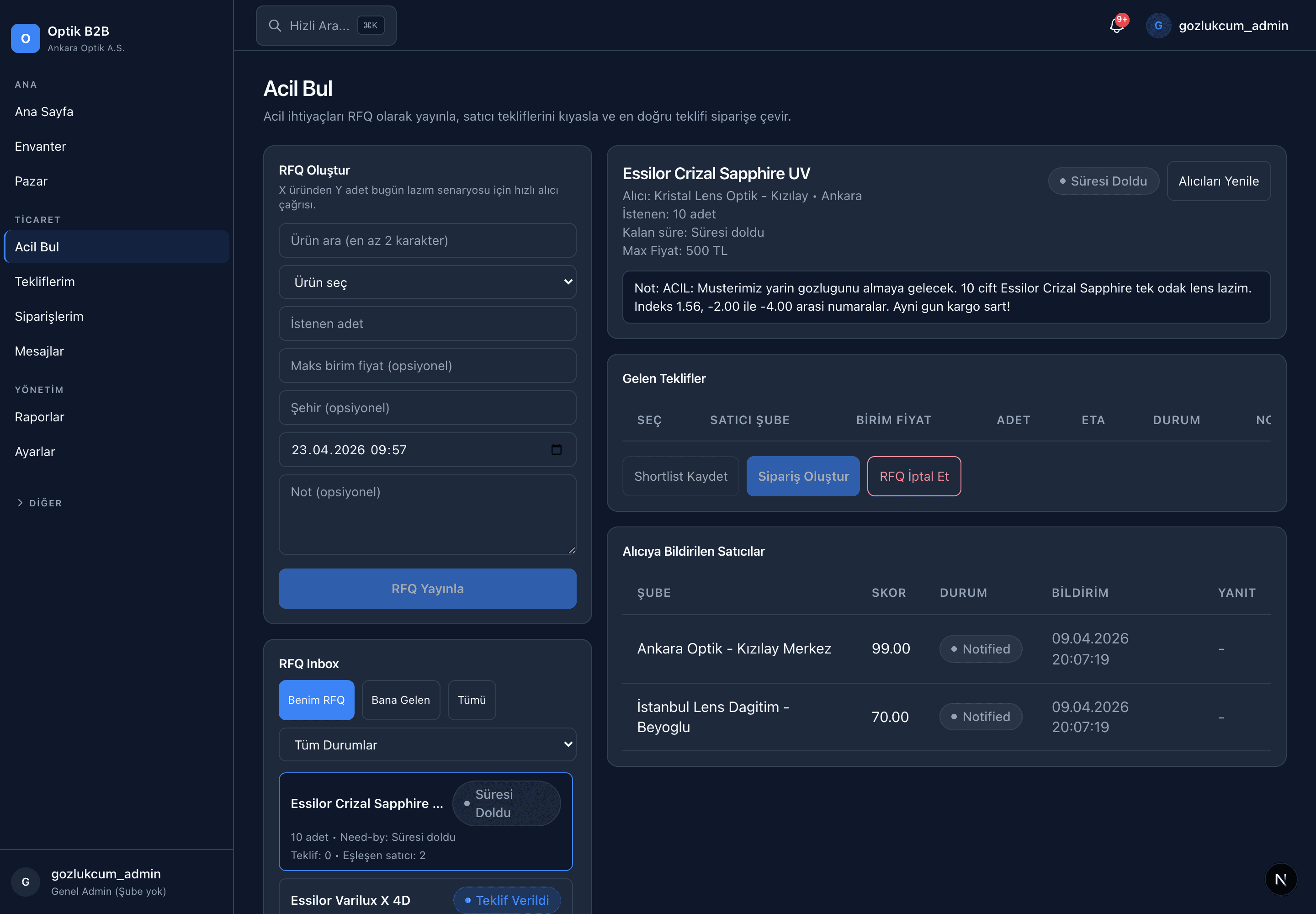Click SATICI ŞUBE column header
1316x914 pixels.
(750, 420)
